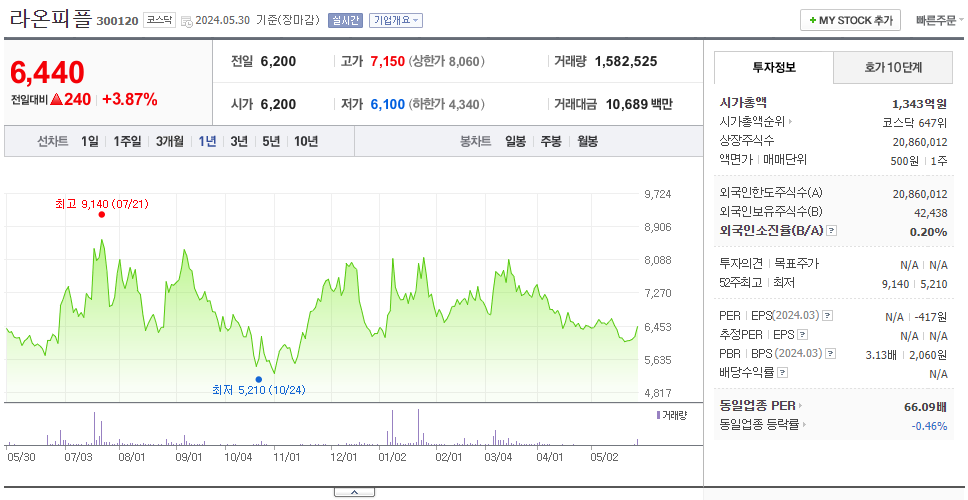Click the 하한가 4,340 text
The width and height of the screenshot is (968, 500).
point(446,105)
